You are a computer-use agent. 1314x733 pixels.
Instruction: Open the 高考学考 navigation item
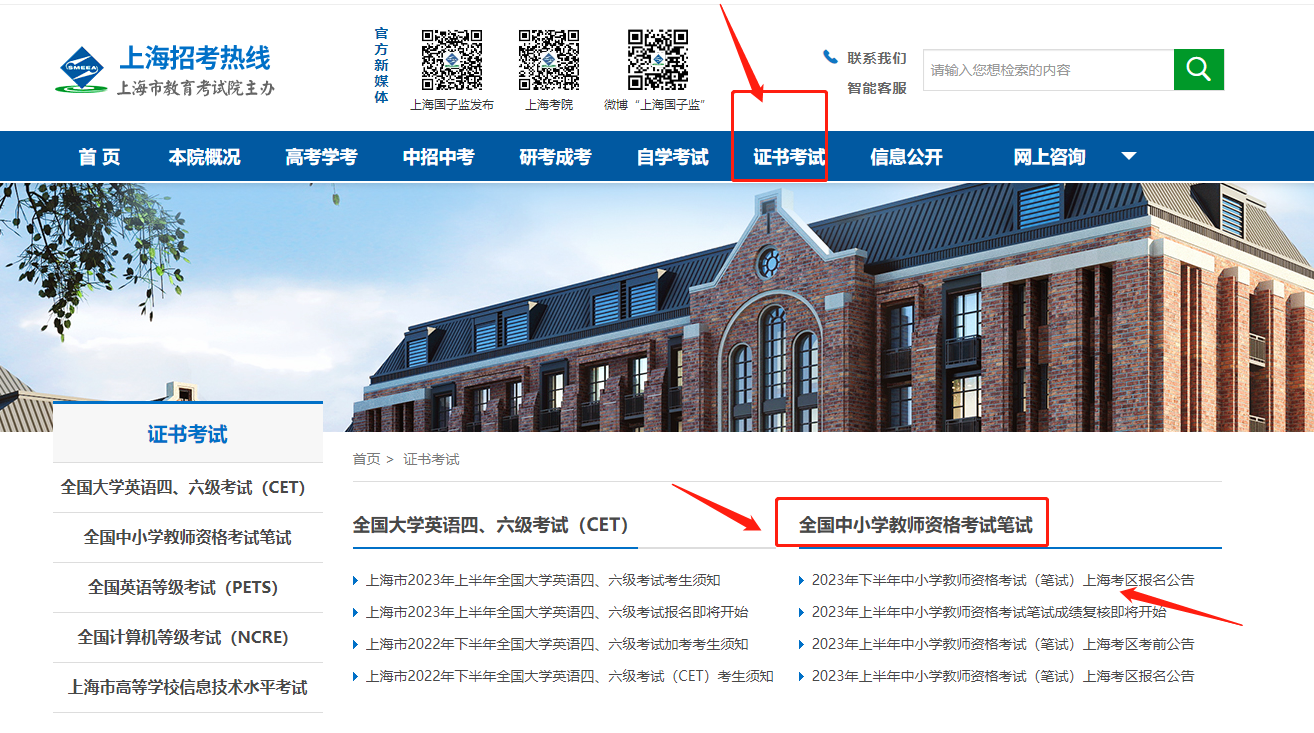pos(321,157)
